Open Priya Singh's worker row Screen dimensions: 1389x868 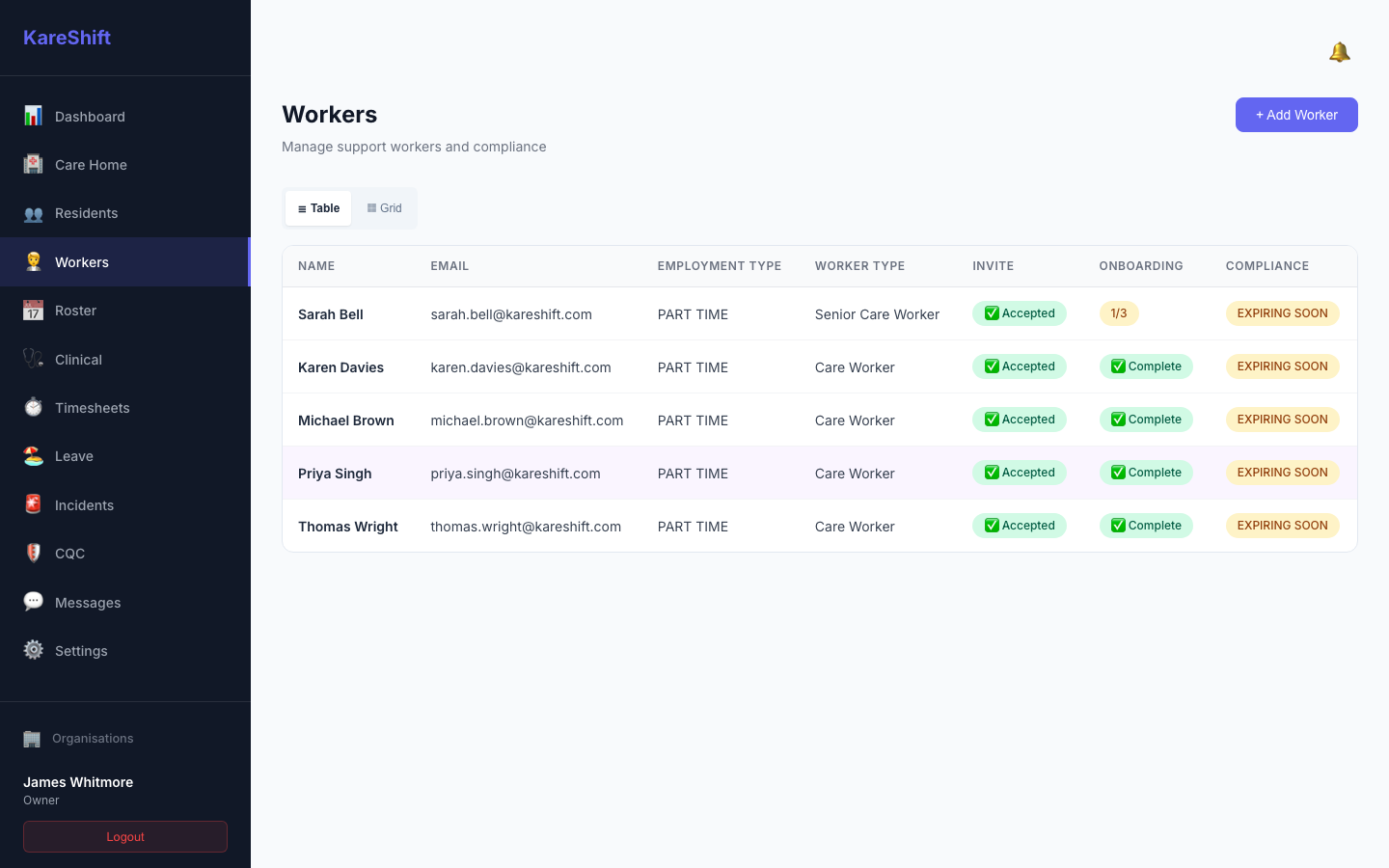coord(820,473)
